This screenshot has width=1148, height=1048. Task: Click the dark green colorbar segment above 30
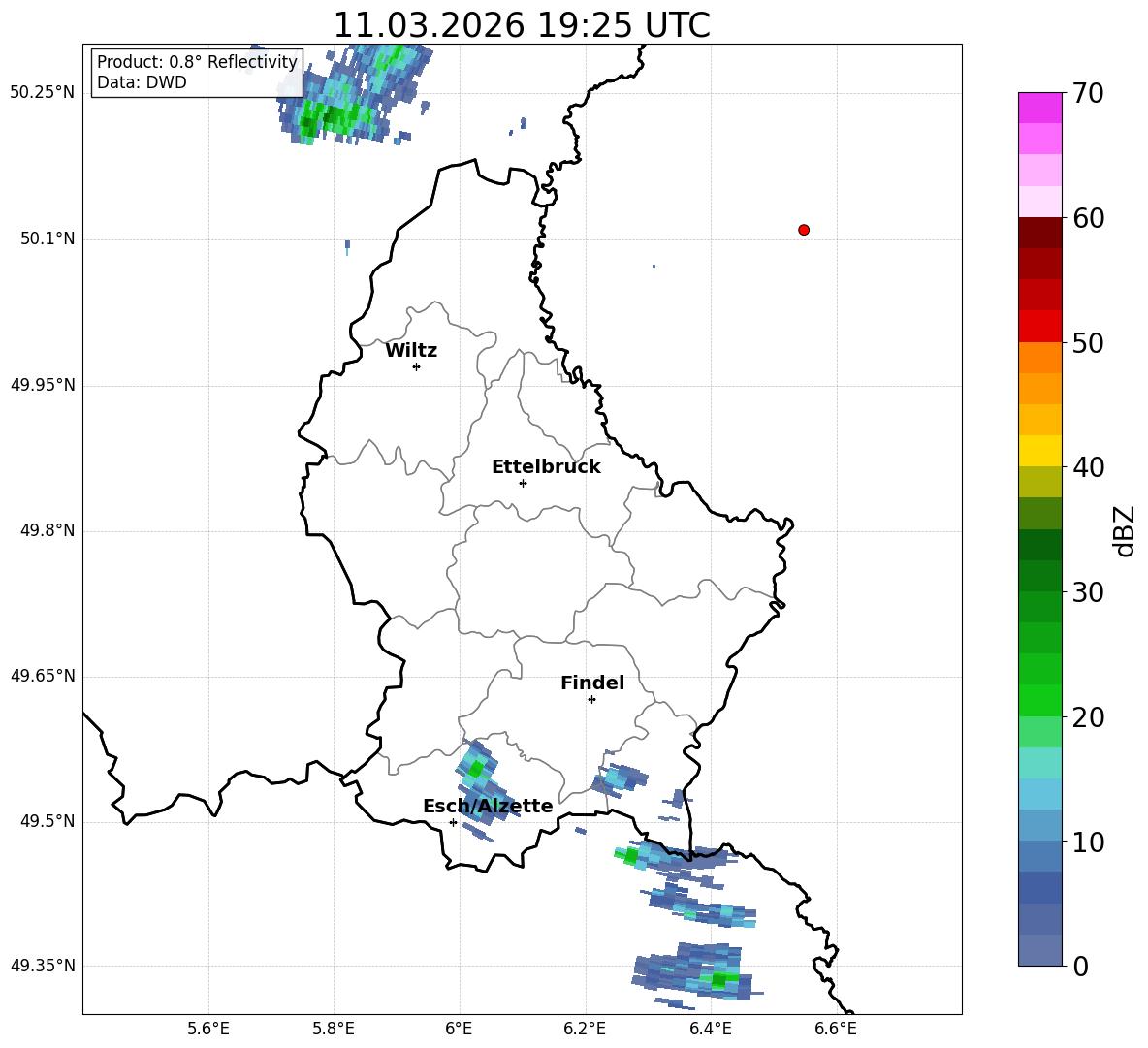1040,576
